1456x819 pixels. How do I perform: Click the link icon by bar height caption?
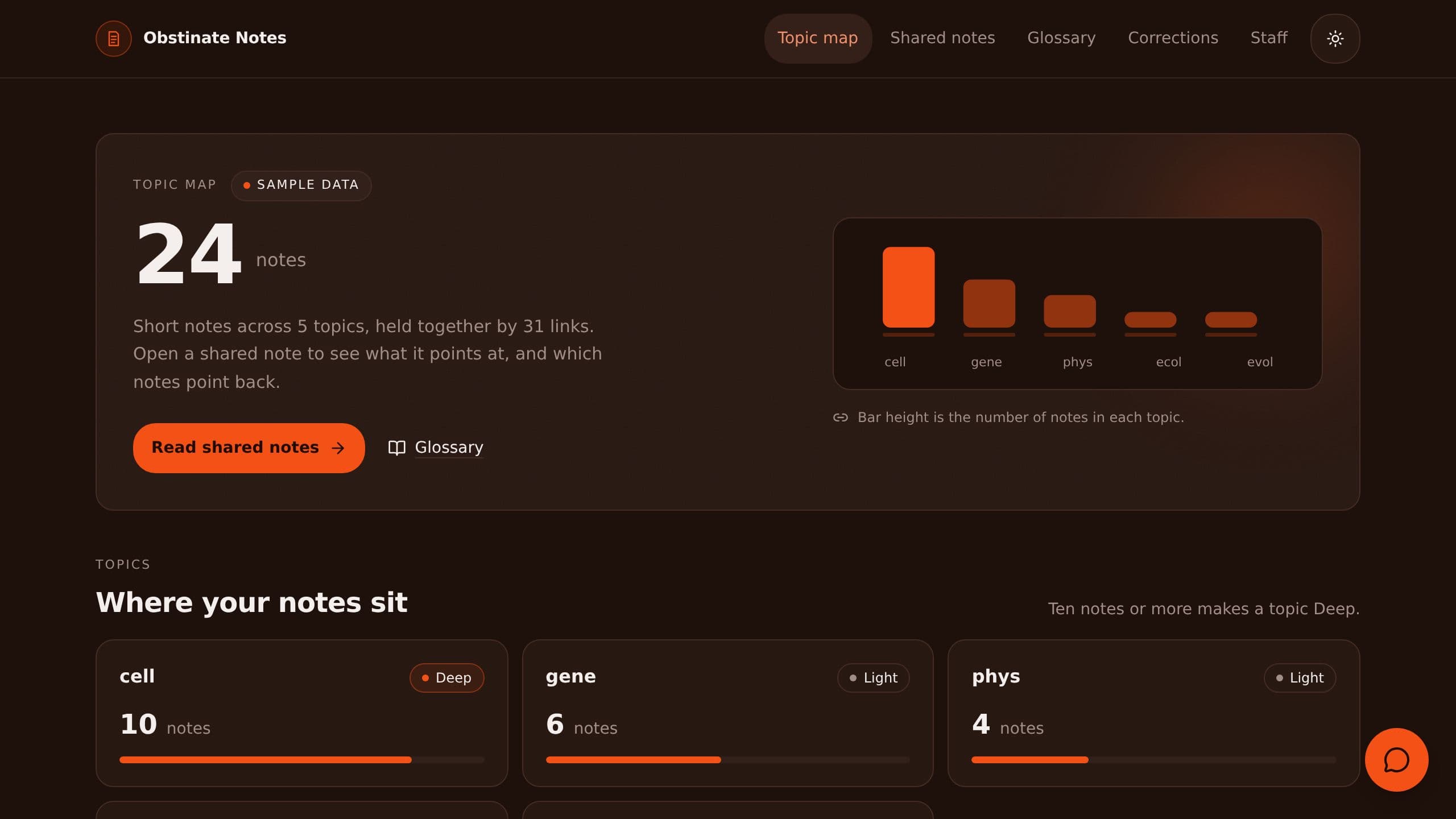coord(841,417)
